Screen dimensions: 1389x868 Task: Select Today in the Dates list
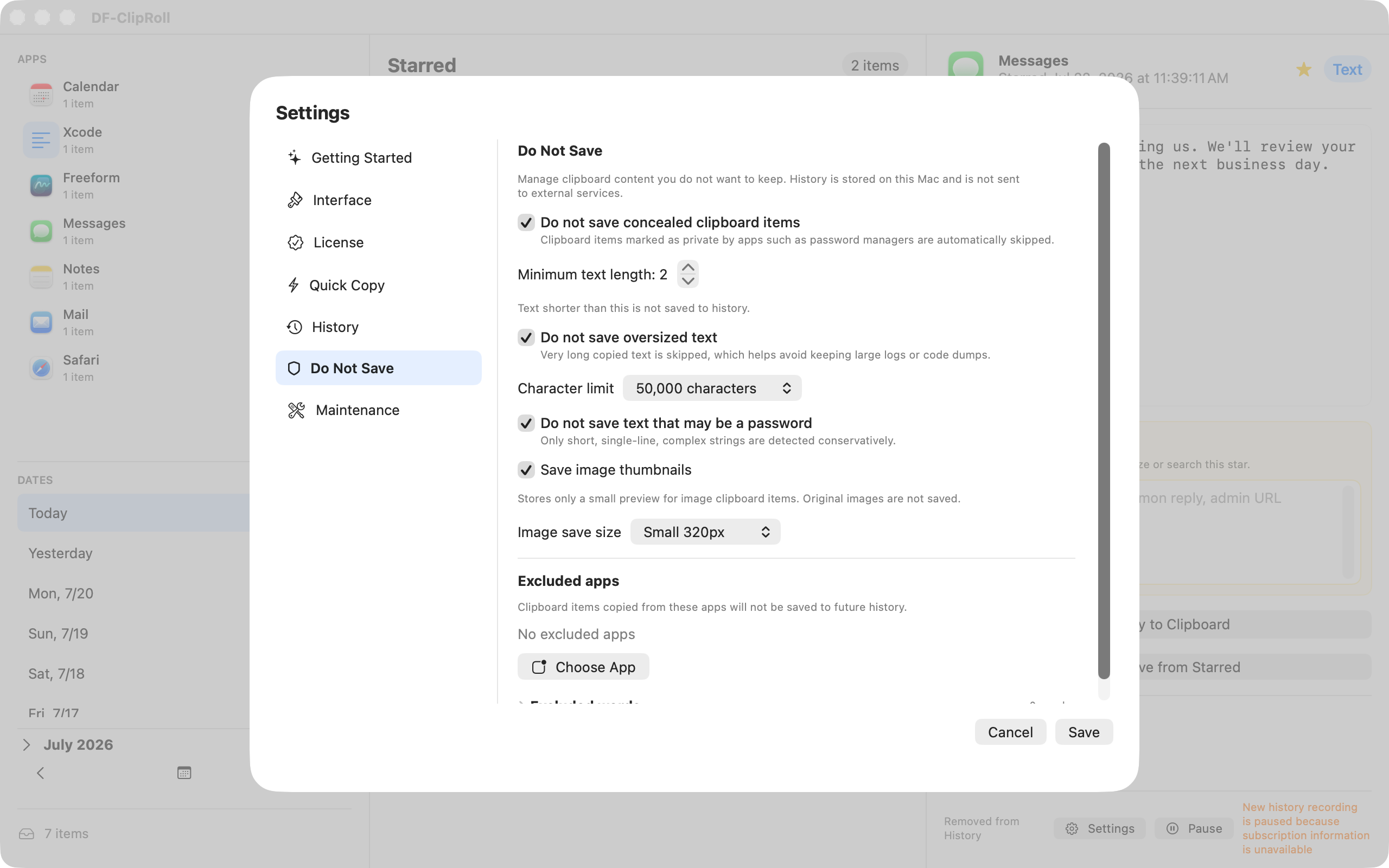coord(133,513)
